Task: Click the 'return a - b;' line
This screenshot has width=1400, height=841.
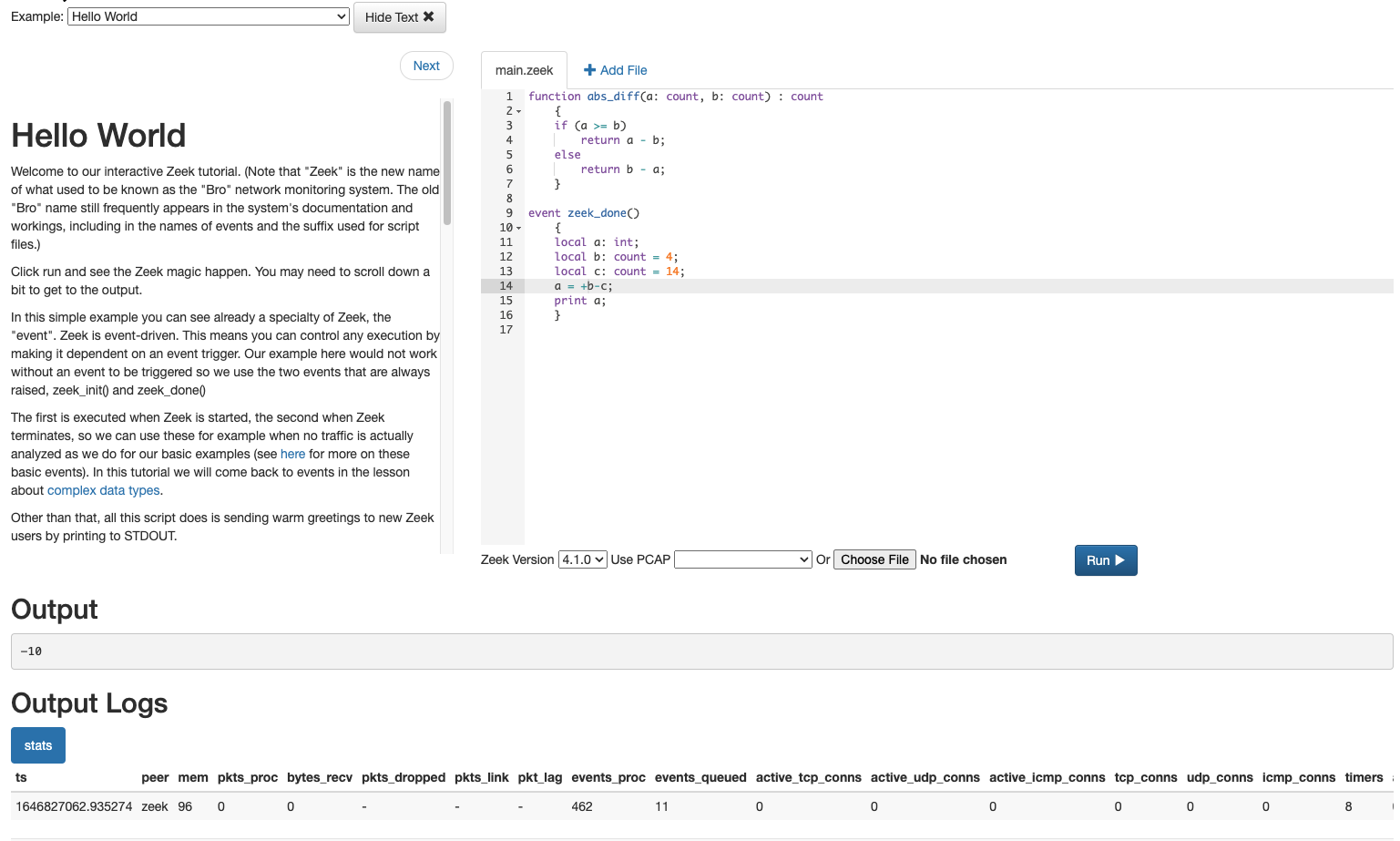Action: click(x=623, y=140)
